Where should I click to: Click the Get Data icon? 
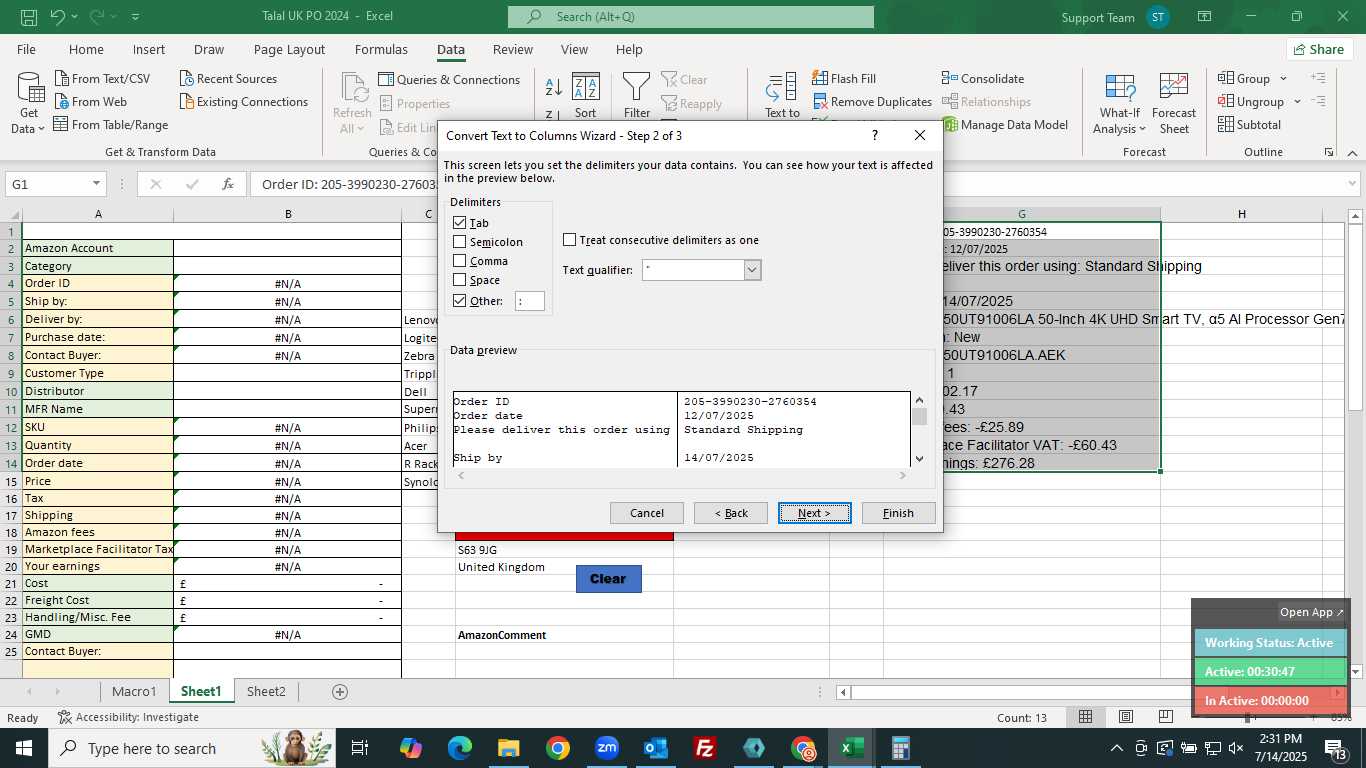[29, 89]
